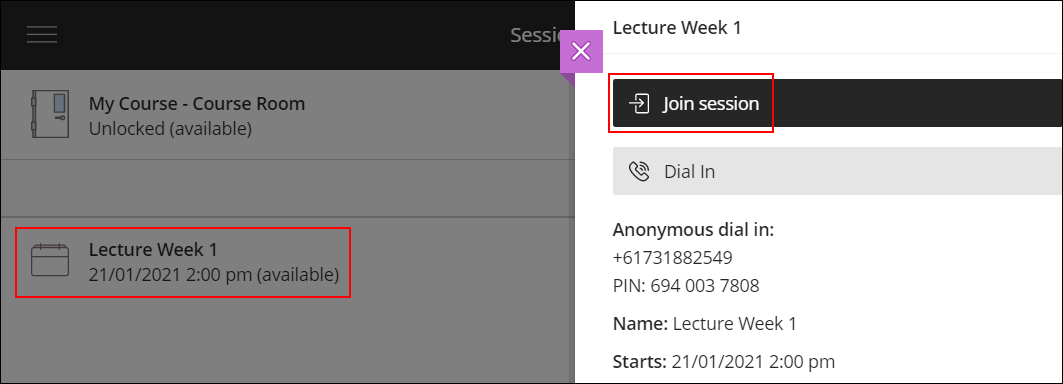The width and height of the screenshot is (1063, 384).
Task: Click the Starts date and time line
Action: (x=724, y=362)
